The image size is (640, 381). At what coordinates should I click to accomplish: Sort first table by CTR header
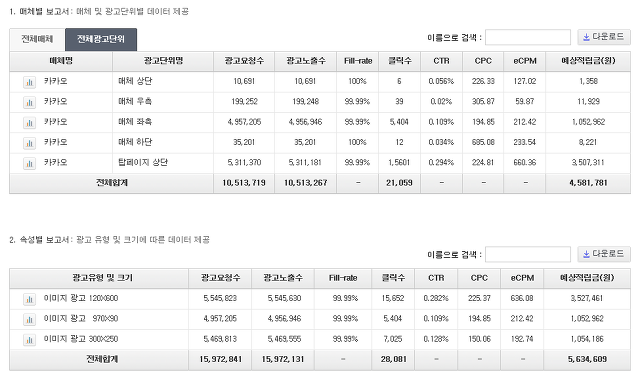(x=441, y=61)
